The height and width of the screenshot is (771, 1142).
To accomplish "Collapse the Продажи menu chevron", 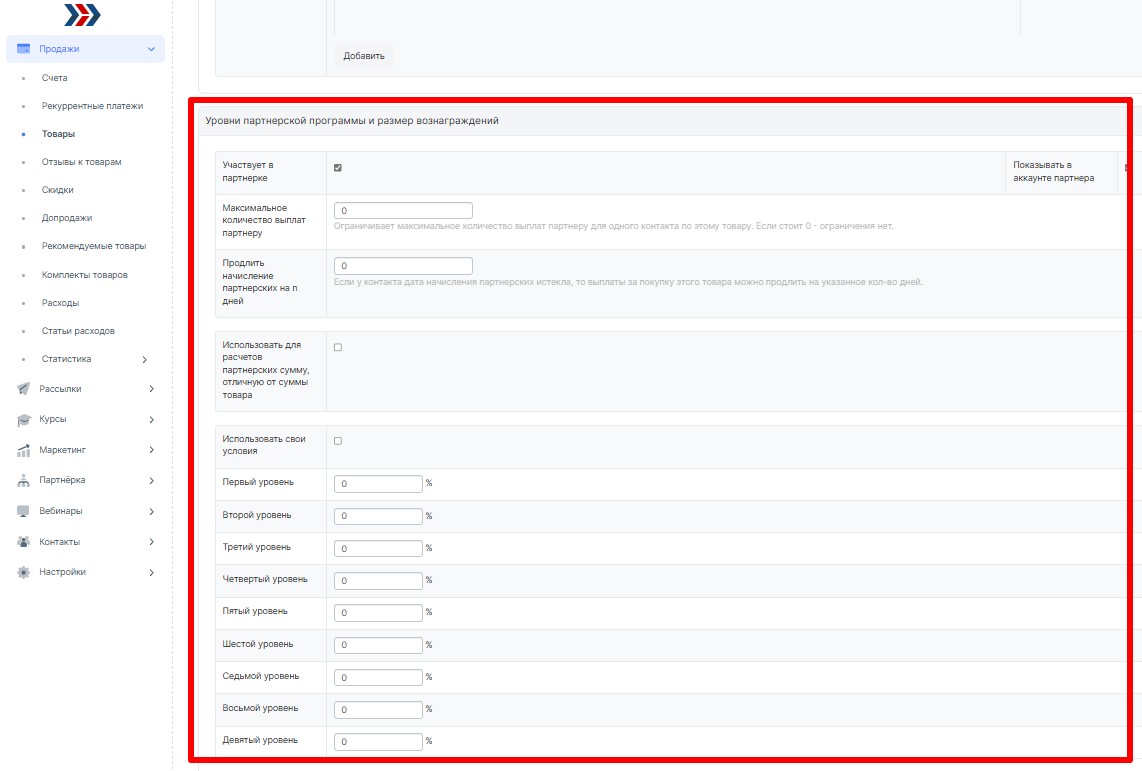I will [151, 49].
